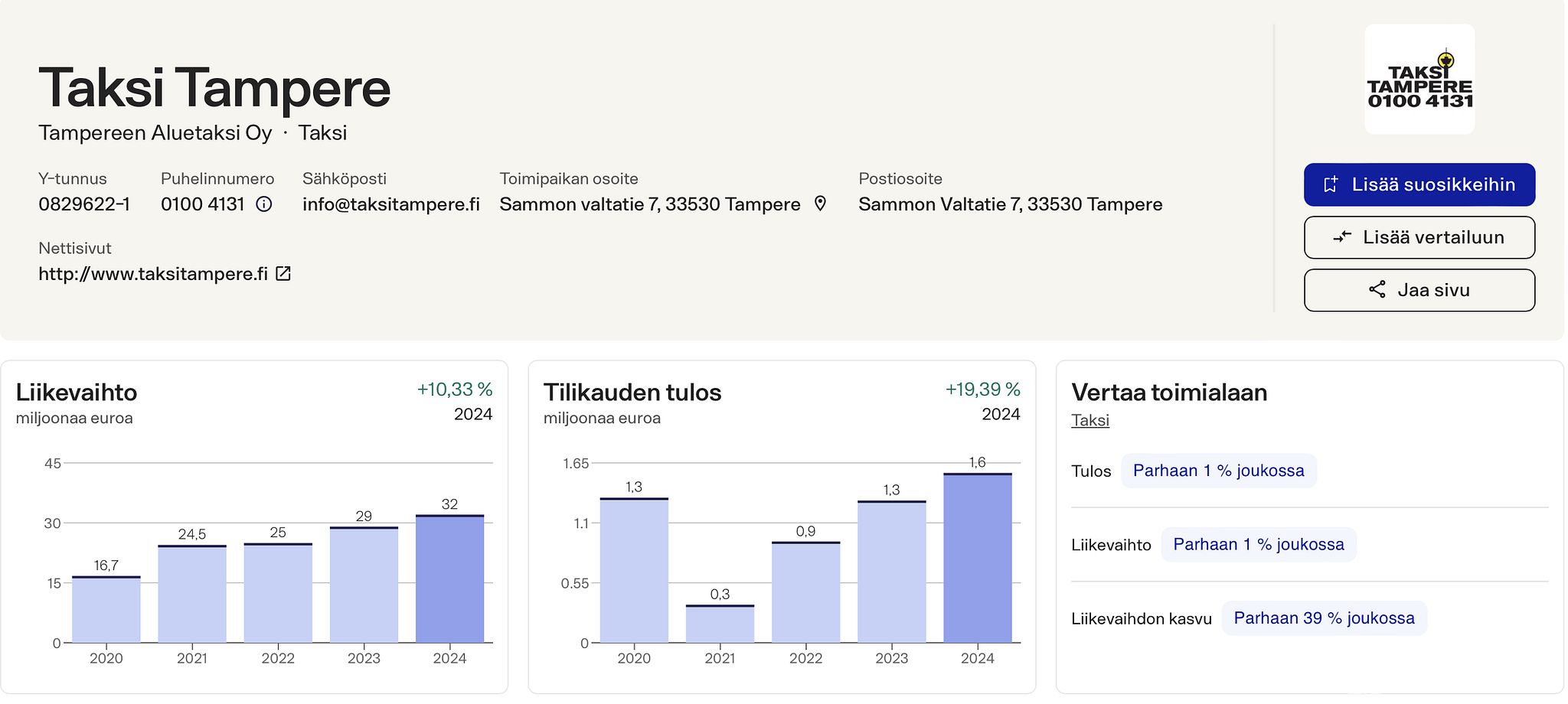Screen dimensions: 1568x704
Task: Click the +10,33 % growth figure
Action: tap(455, 389)
